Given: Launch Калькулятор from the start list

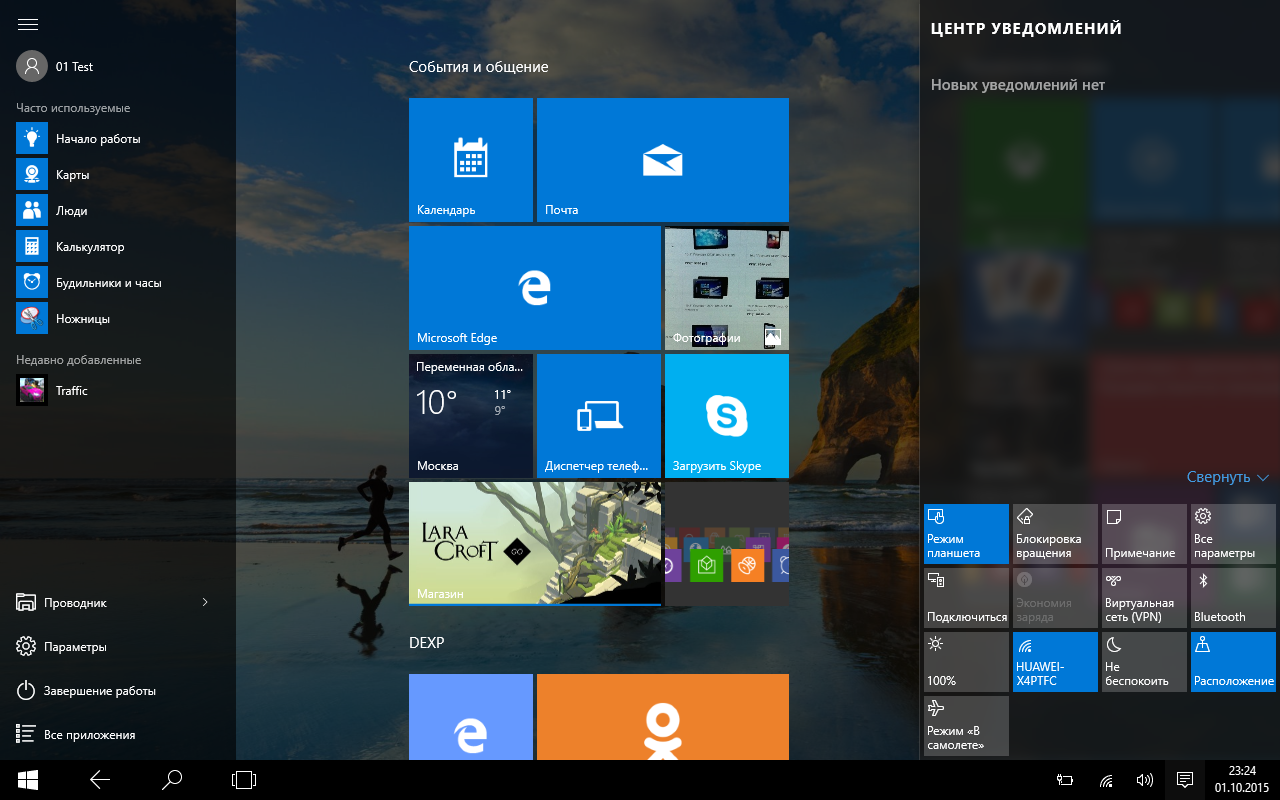Looking at the screenshot, I should point(118,247).
